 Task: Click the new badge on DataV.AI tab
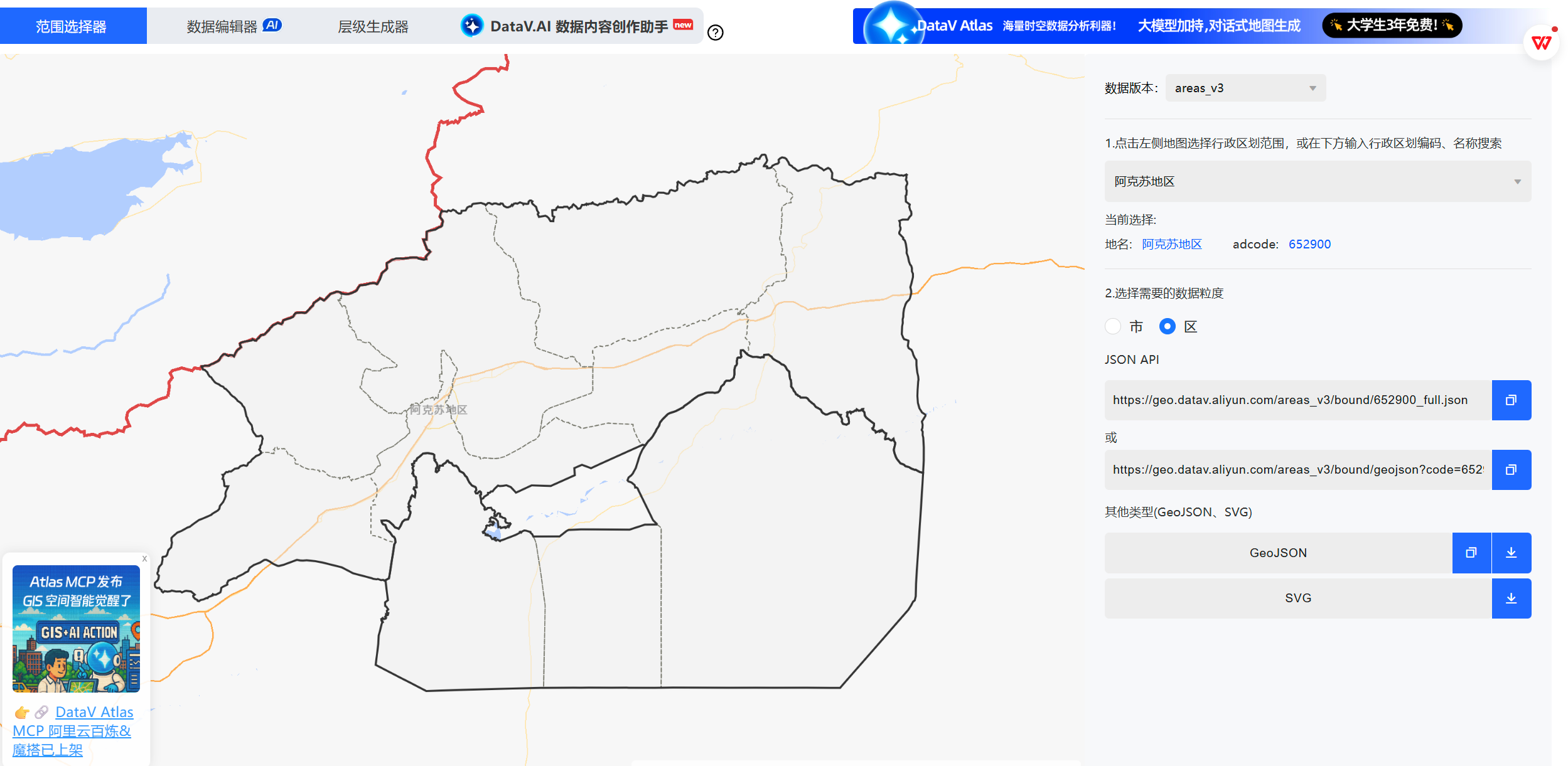pyautogui.click(x=683, y=24)
